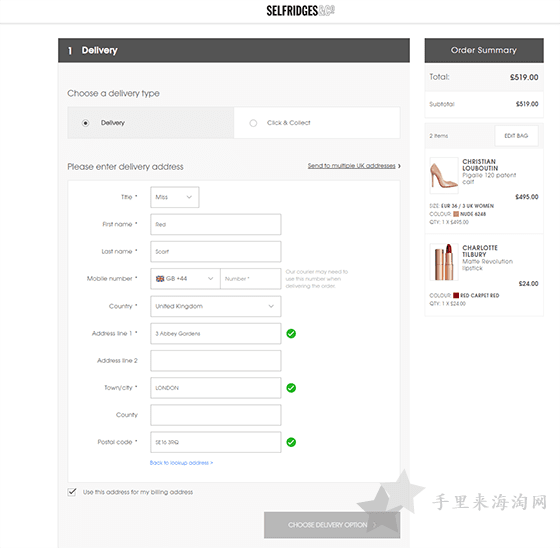Open the Christian Louboutin shoe thumbnail
The height and width of the screenshot is (548, 560).
pos(444,175)
